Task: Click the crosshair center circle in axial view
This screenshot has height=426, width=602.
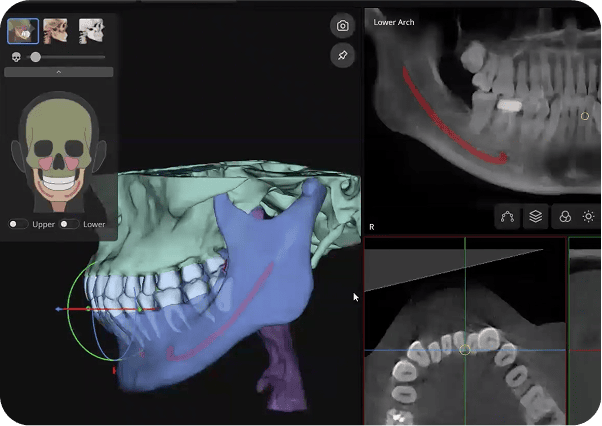Action: (x=465, y=350)
